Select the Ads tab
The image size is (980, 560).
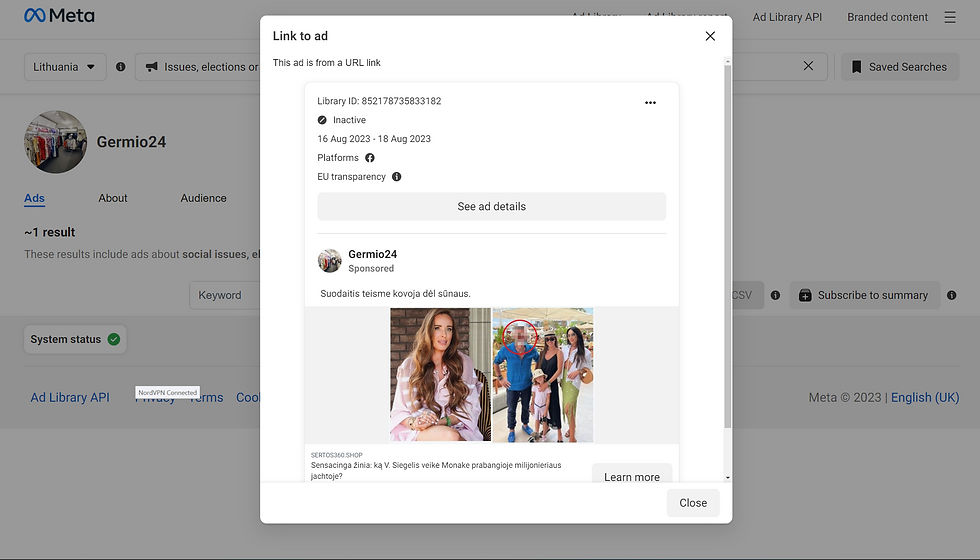(x=34, y=198)
